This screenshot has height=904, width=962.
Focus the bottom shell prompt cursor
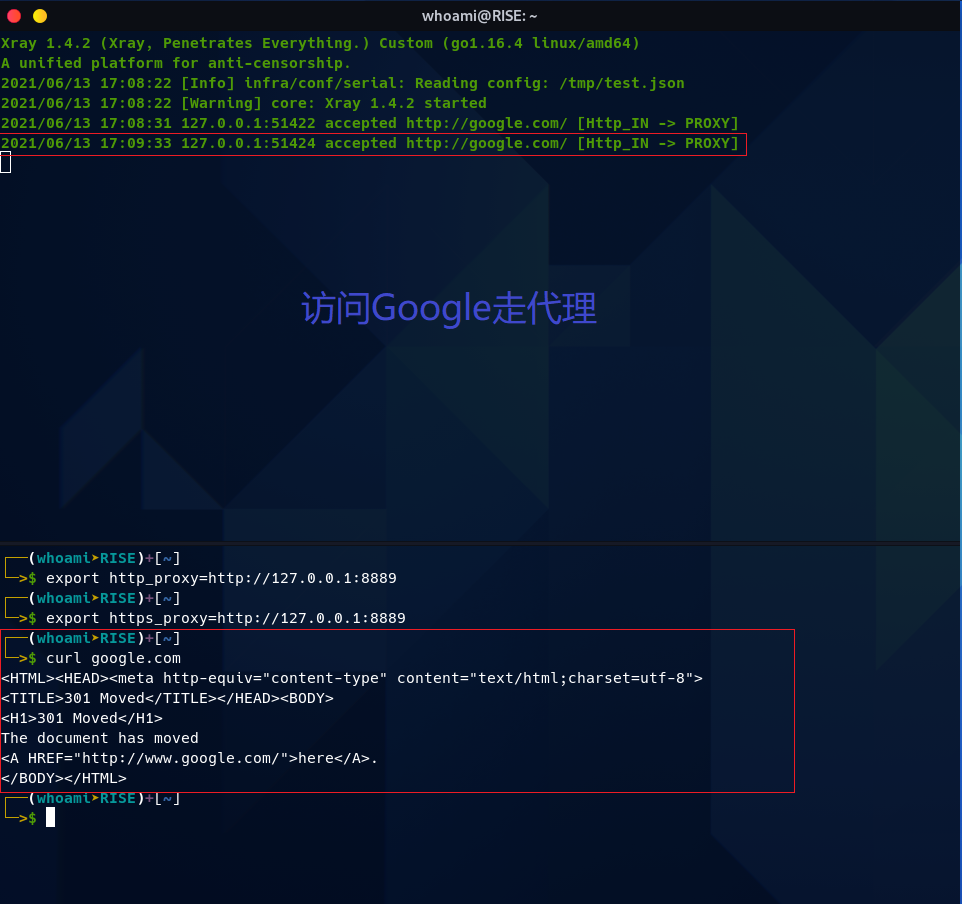point(50,818)
